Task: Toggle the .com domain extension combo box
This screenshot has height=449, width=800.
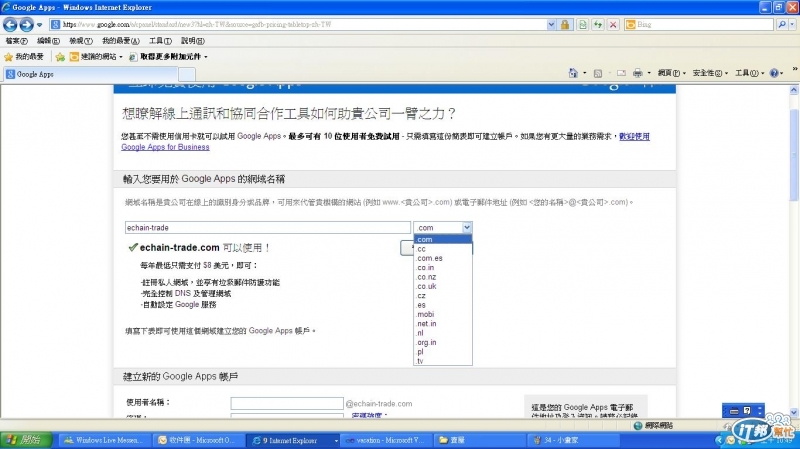Action: click(443, 228)
